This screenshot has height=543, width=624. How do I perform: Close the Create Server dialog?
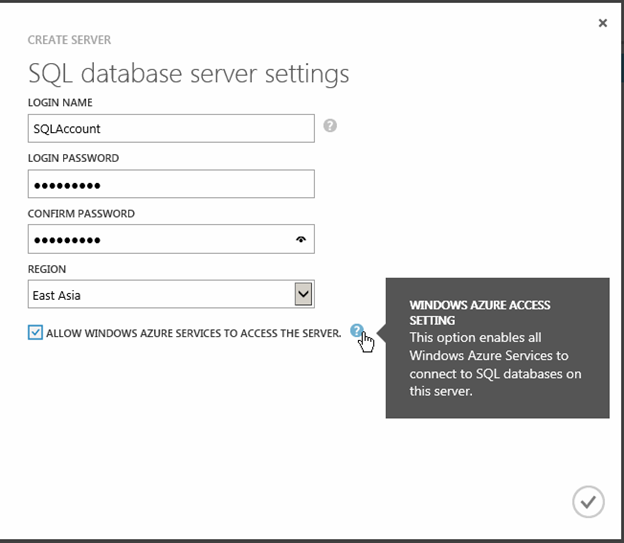(603, 23)
